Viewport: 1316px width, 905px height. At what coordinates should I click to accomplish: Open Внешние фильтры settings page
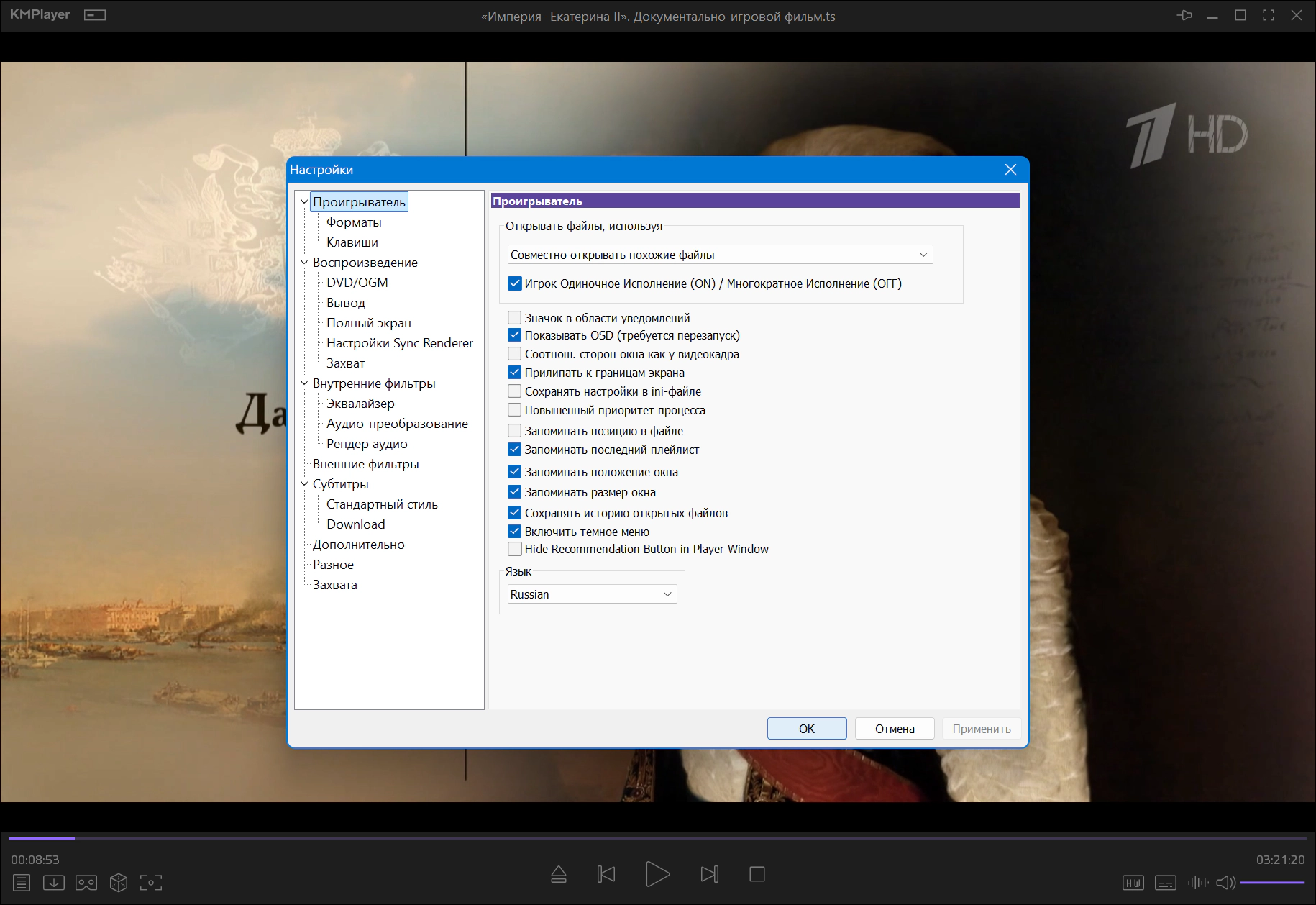point(366,464)
